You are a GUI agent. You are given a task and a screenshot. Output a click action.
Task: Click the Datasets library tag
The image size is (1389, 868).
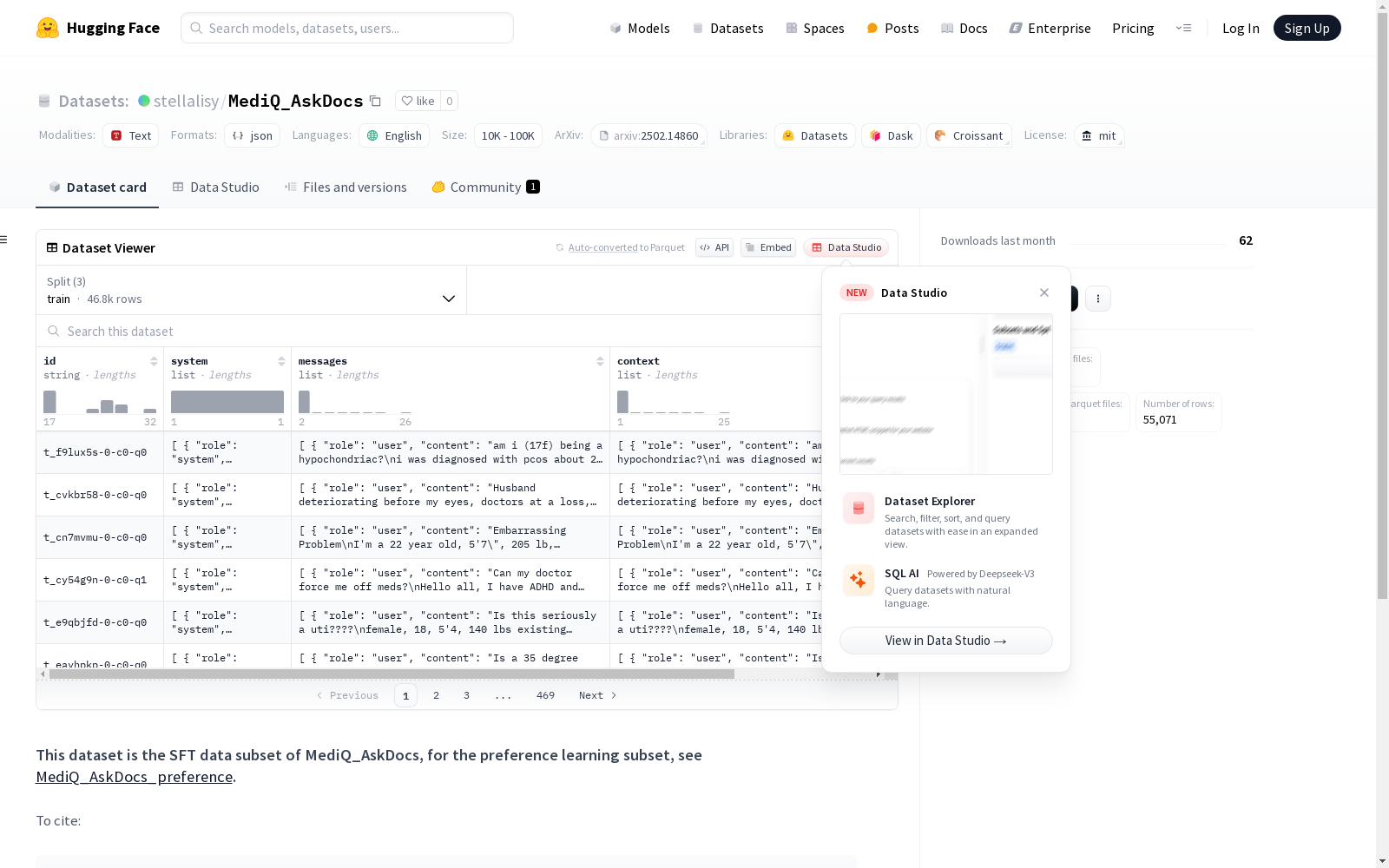pyautogui.click(x=815, y=135)
